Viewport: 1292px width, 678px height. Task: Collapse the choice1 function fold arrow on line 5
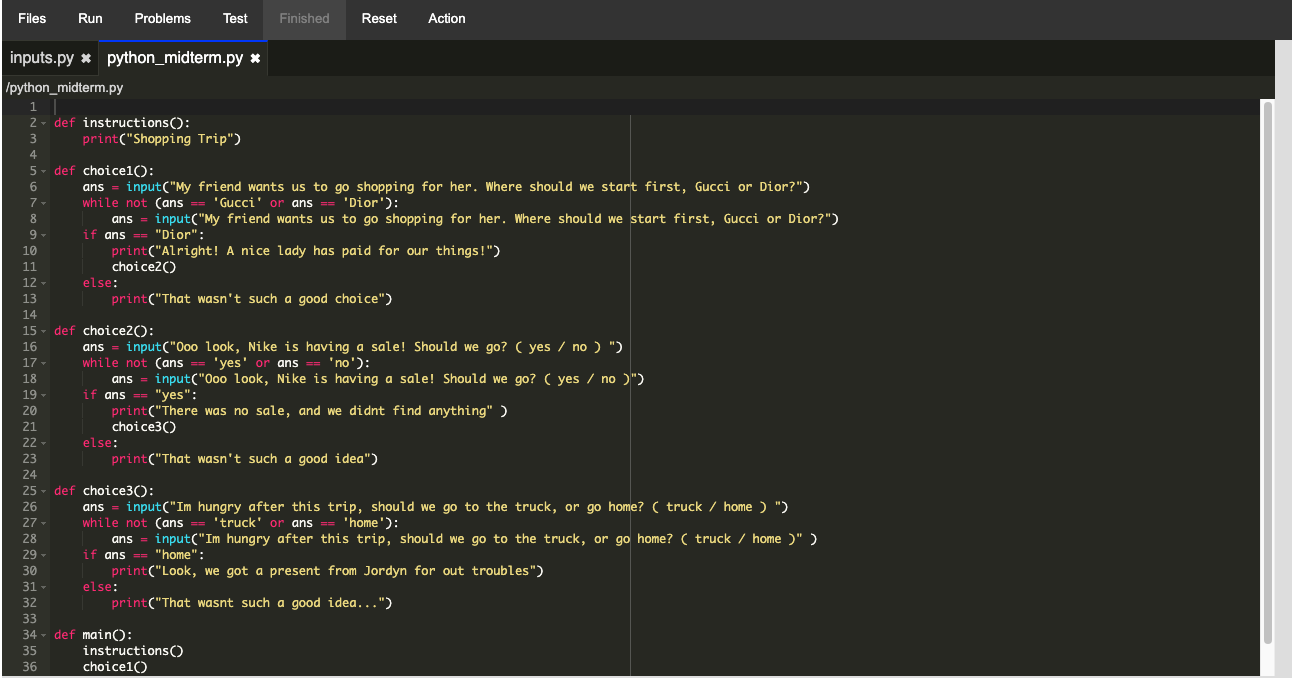[x=45, y=171]
